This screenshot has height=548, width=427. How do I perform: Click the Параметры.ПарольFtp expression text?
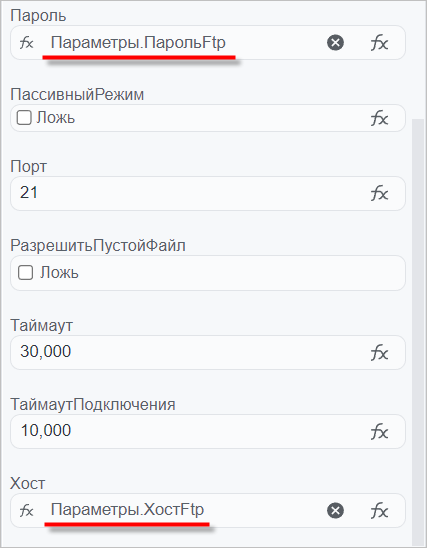pos(138,43)
